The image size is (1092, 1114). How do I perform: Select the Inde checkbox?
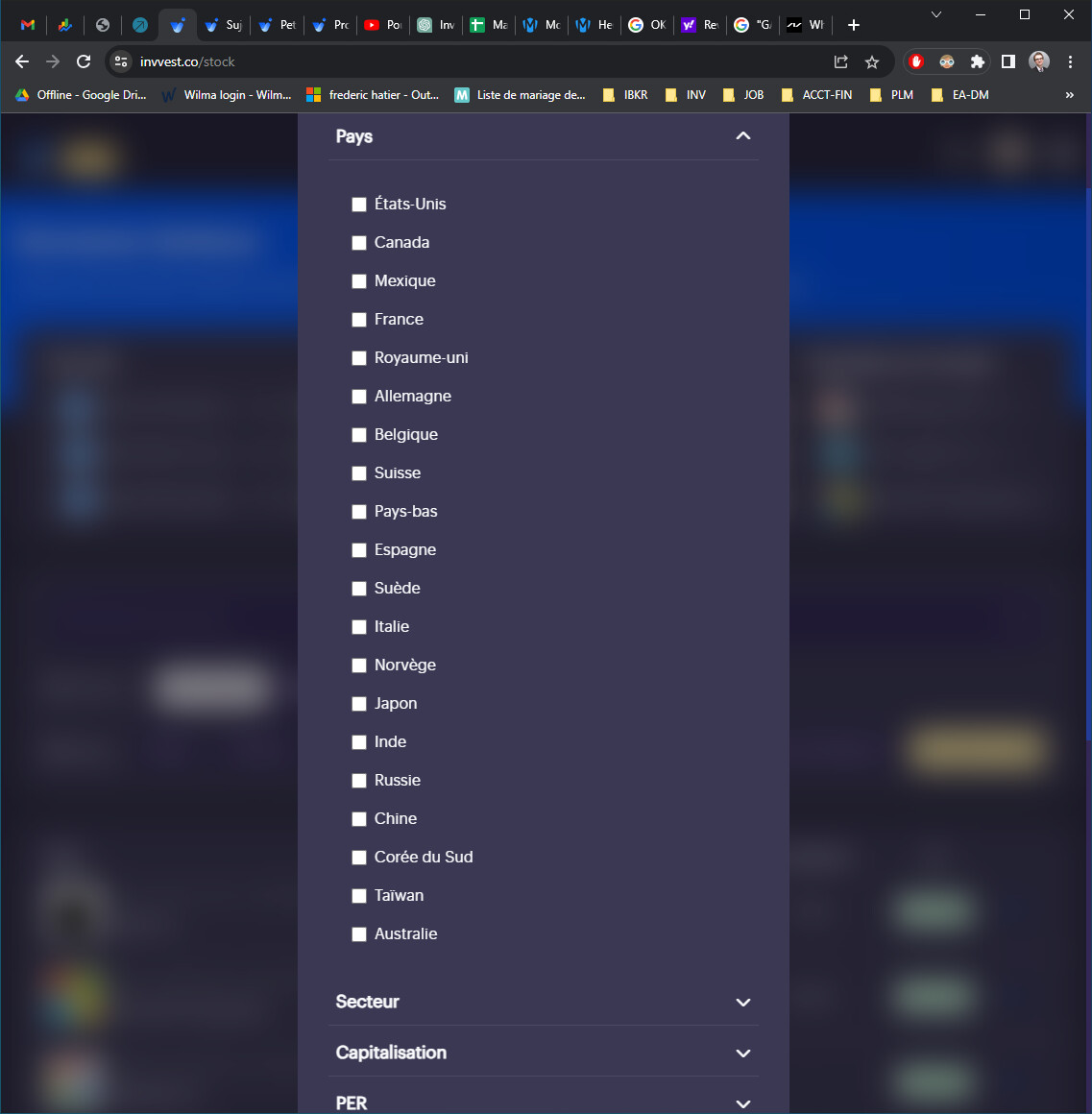359,741
